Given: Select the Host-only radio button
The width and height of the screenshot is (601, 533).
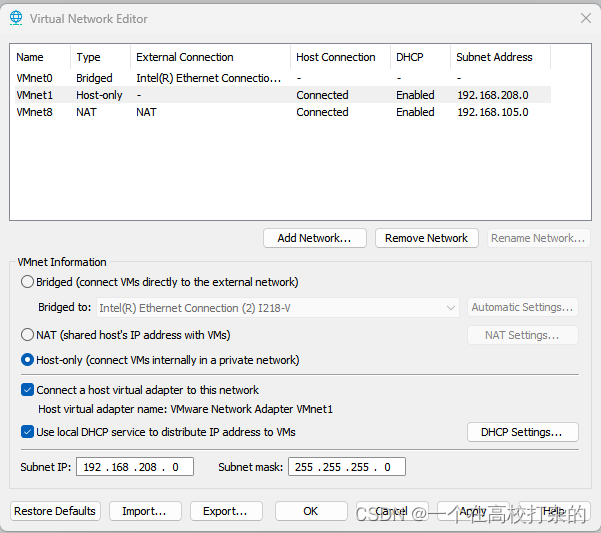Looking at the screenshot, I should [27, 360].
